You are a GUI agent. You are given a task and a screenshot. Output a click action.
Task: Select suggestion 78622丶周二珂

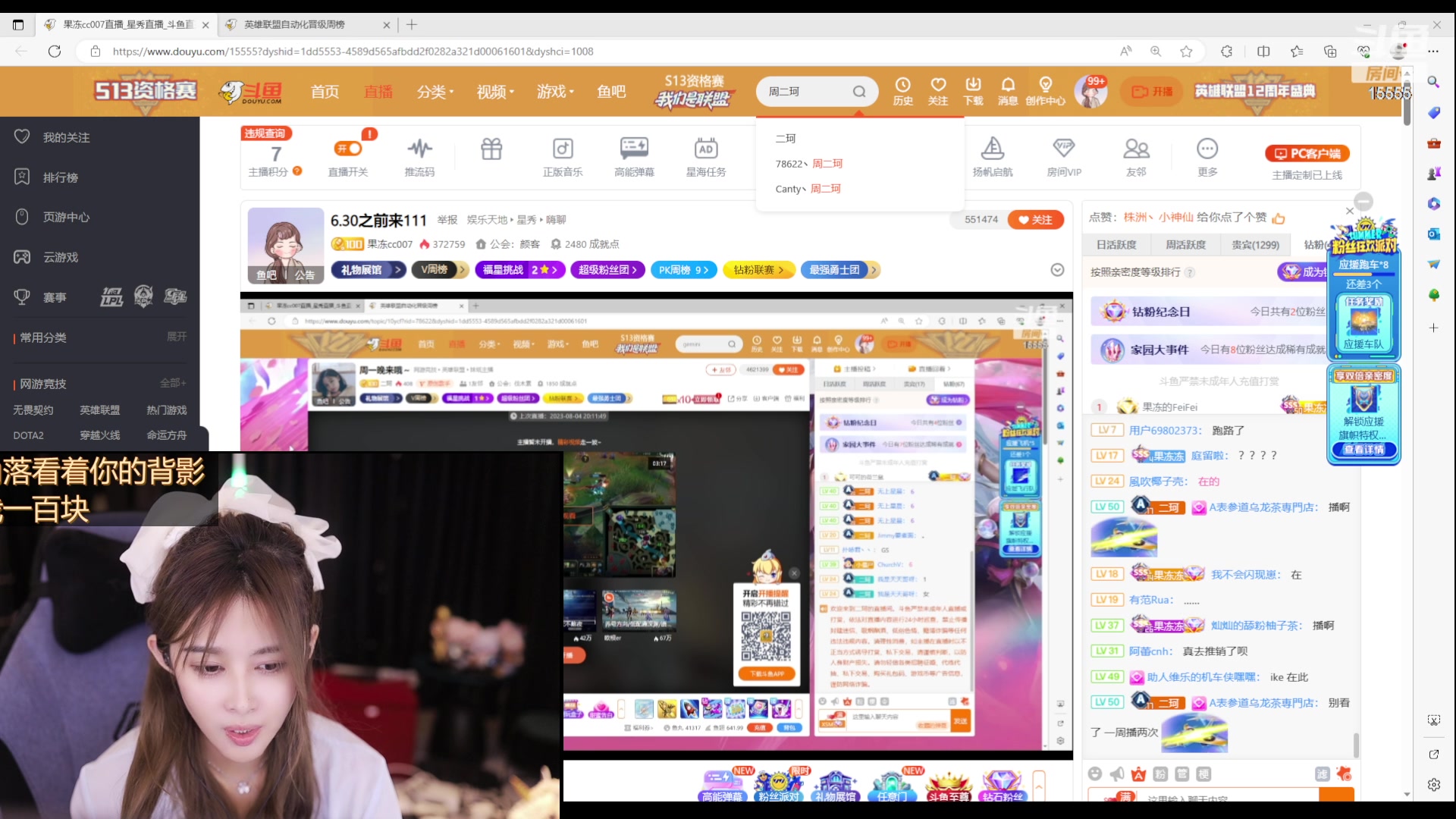point(808,164)
